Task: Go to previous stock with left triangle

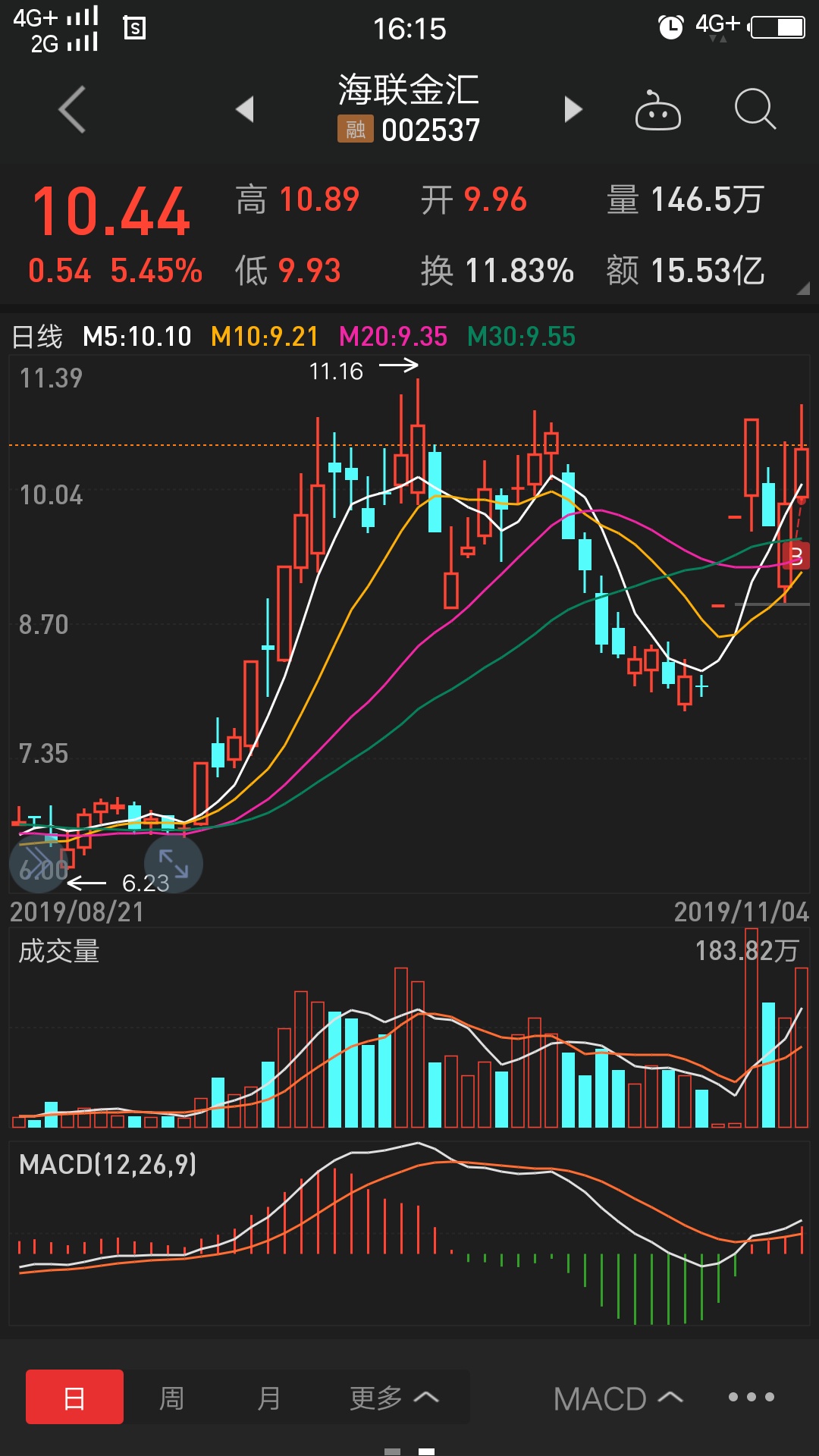Action: (x=244, y=110)
